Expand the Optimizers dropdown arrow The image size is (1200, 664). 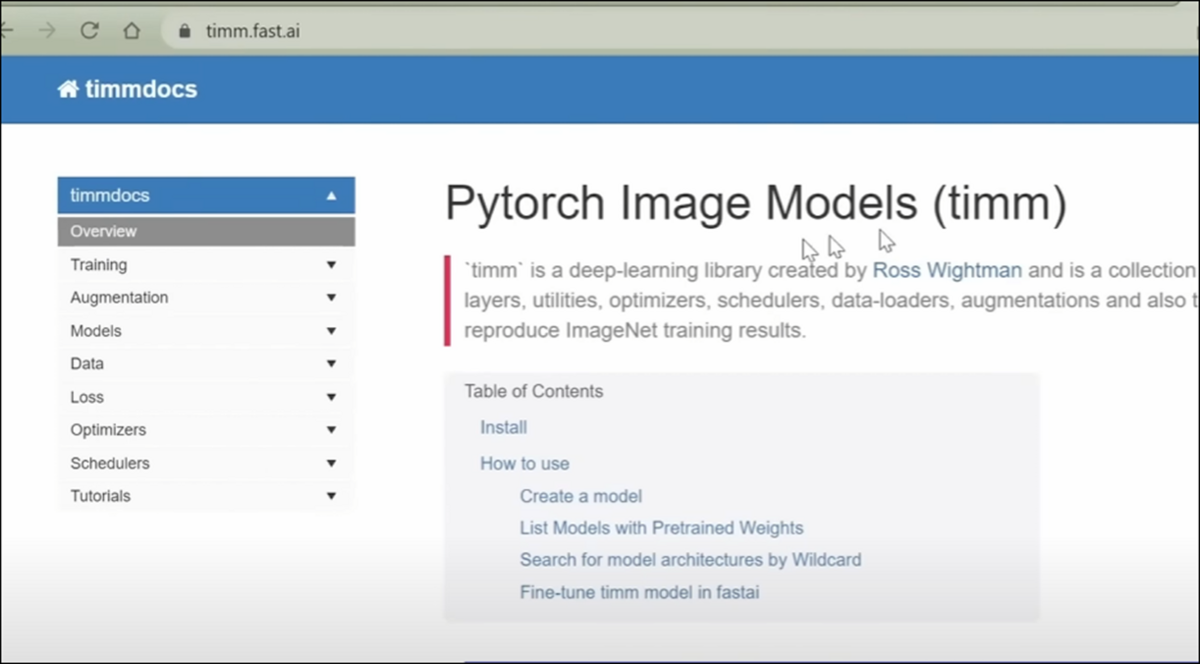coord(331,430)
